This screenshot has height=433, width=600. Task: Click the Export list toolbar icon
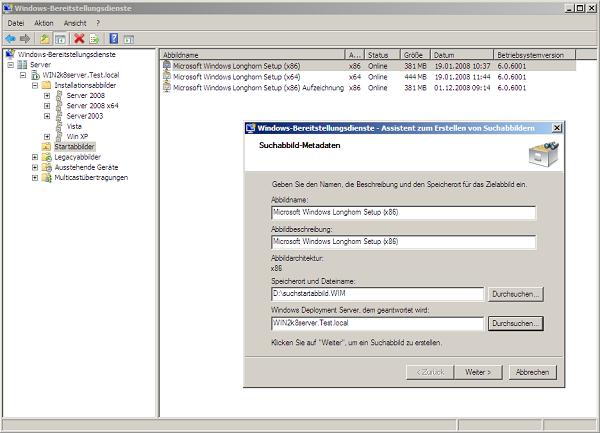(94, 39)
